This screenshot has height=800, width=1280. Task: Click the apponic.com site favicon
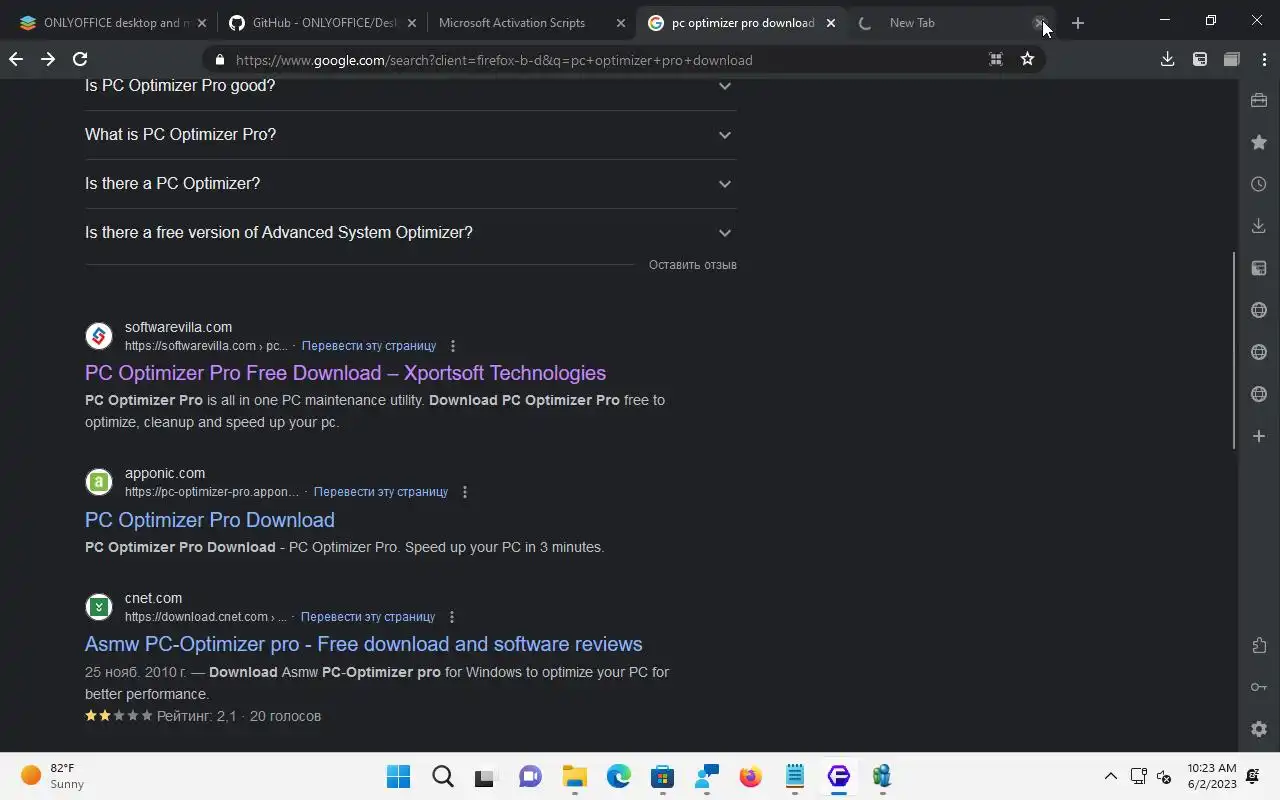coord(99,482)
